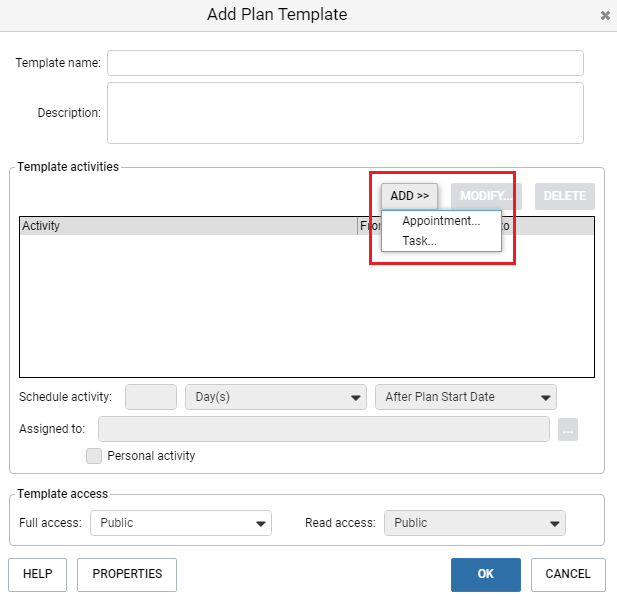Click the Template name input field
Image resolution: width=617 pixels, height=600 pixels.
[345, 63]
